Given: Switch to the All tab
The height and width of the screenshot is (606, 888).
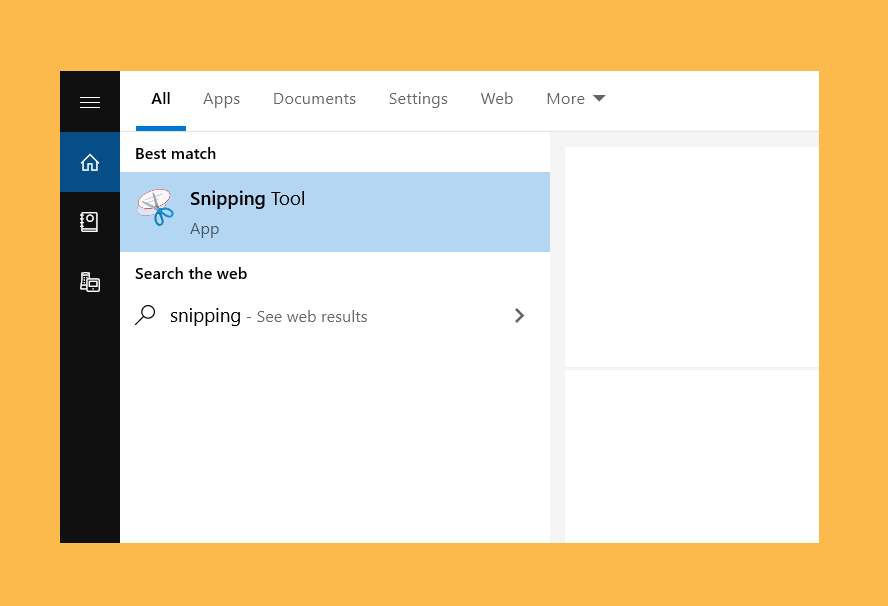Looking at the screenshot, I should pos(161,99).
